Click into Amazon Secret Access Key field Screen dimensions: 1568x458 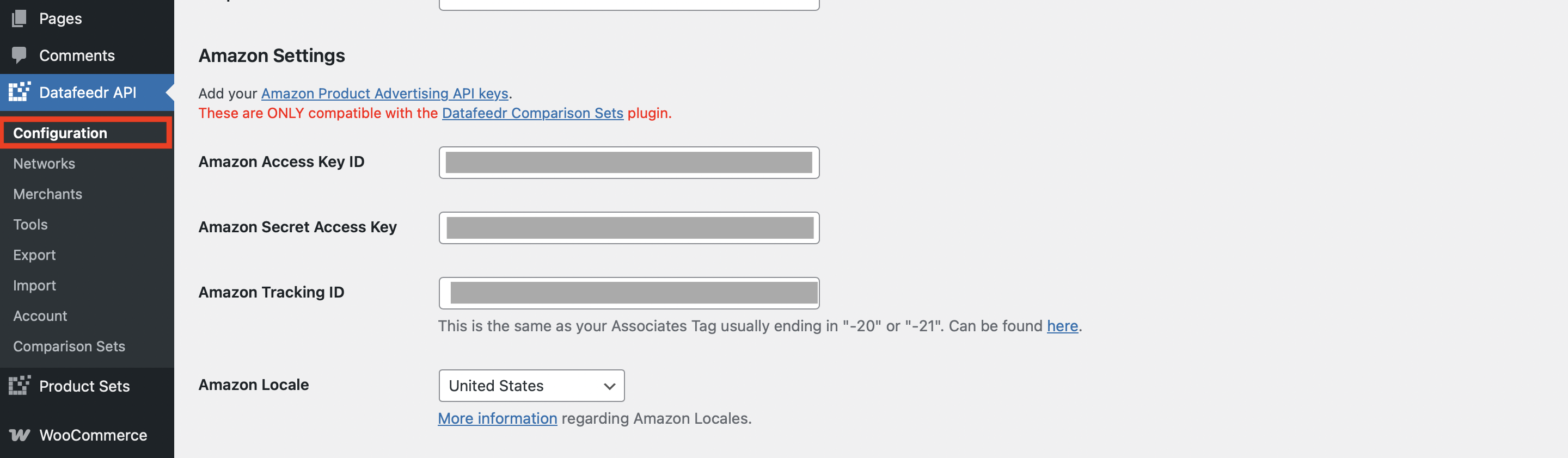[x=629, y=227]
